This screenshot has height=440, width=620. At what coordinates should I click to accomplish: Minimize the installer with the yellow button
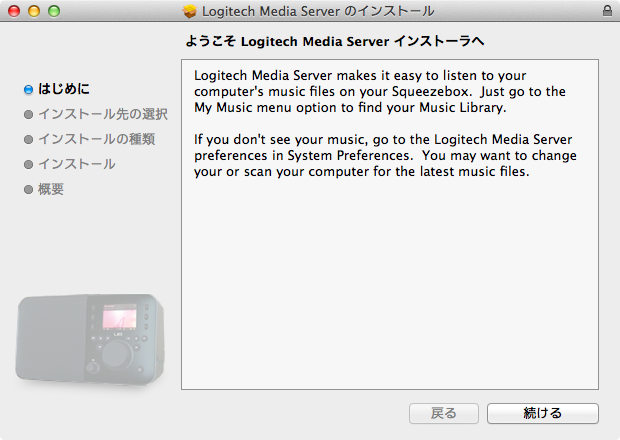(x=34, y=11)
